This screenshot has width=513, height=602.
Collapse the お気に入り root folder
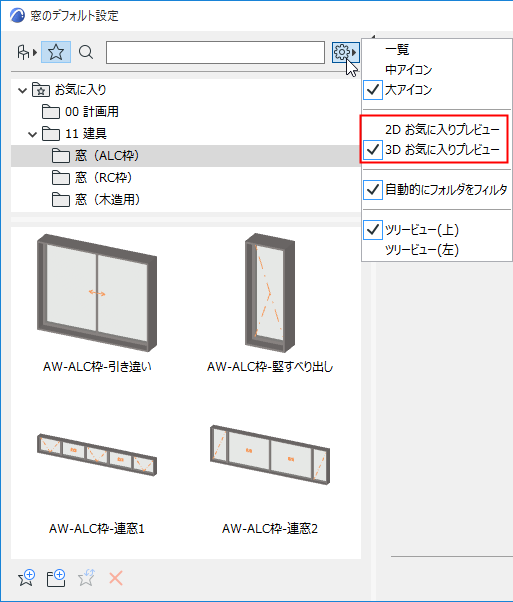point(23,91)
